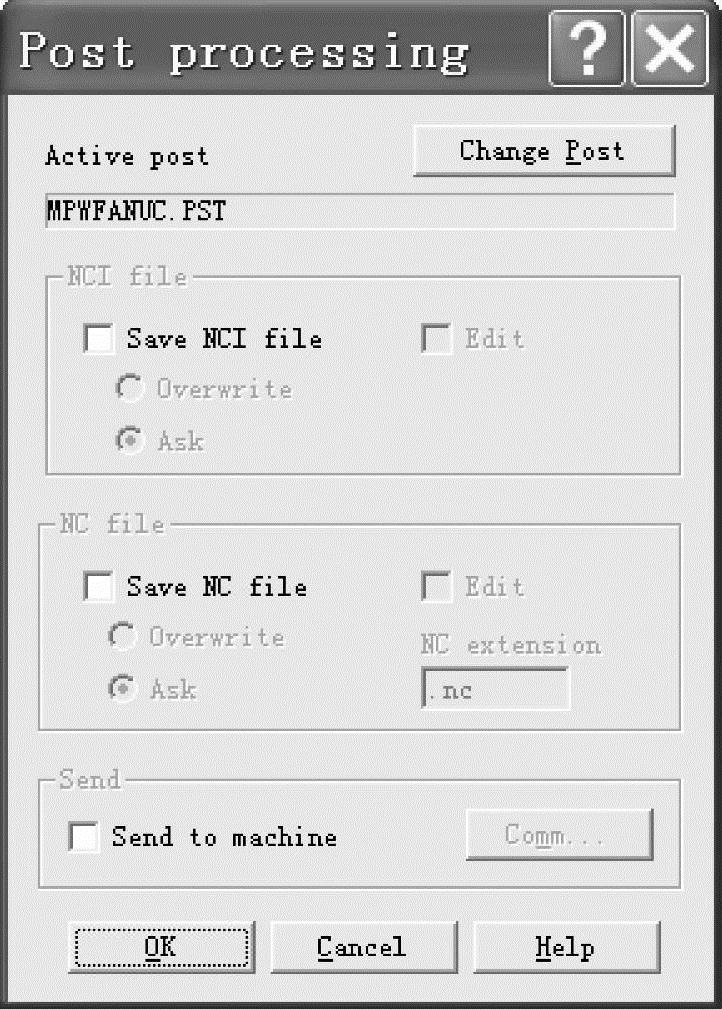Toggle Edit checkbox in NC file group

click(x=436, y=587)
